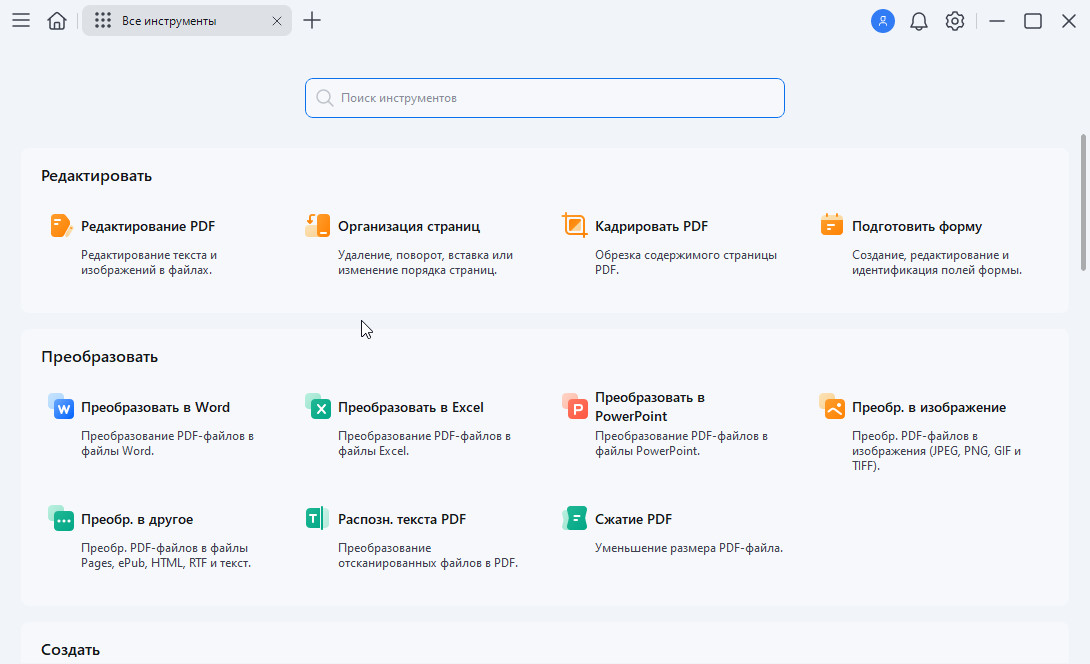1090x664 pixels.
Task: Focus the Поиск инструментов search field
Action: pyautogui.click(x=545, y=98)
